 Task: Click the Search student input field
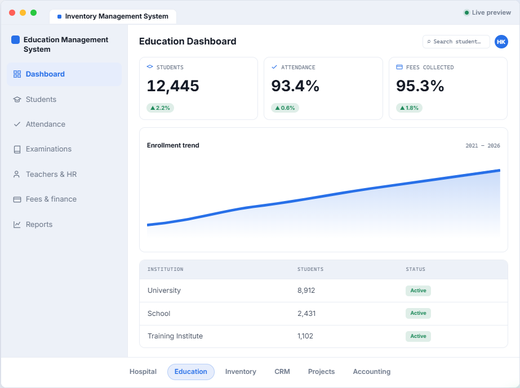click(456, 42)
